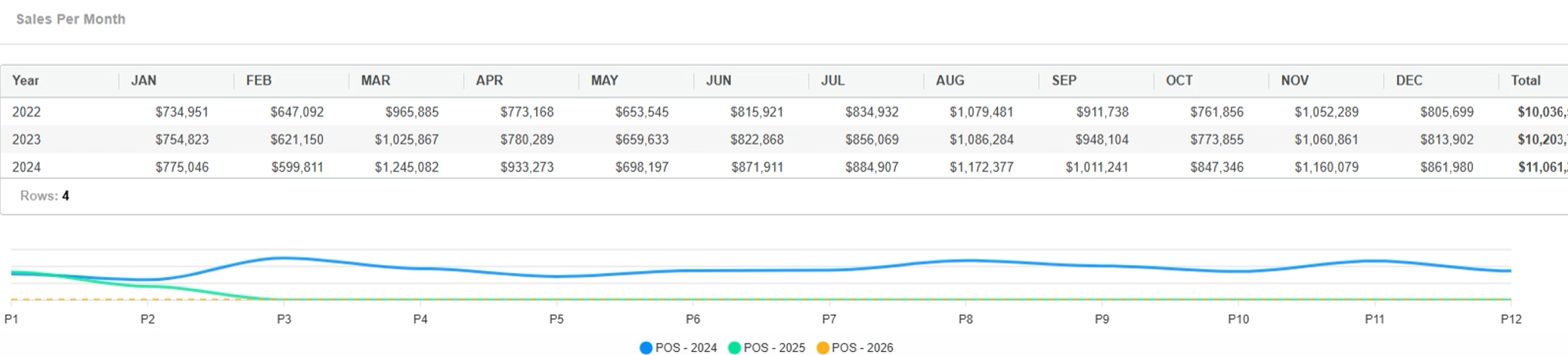Toggle the POS - 2024 legend series
The image size is (1568, 355).
tap(678, 347)
